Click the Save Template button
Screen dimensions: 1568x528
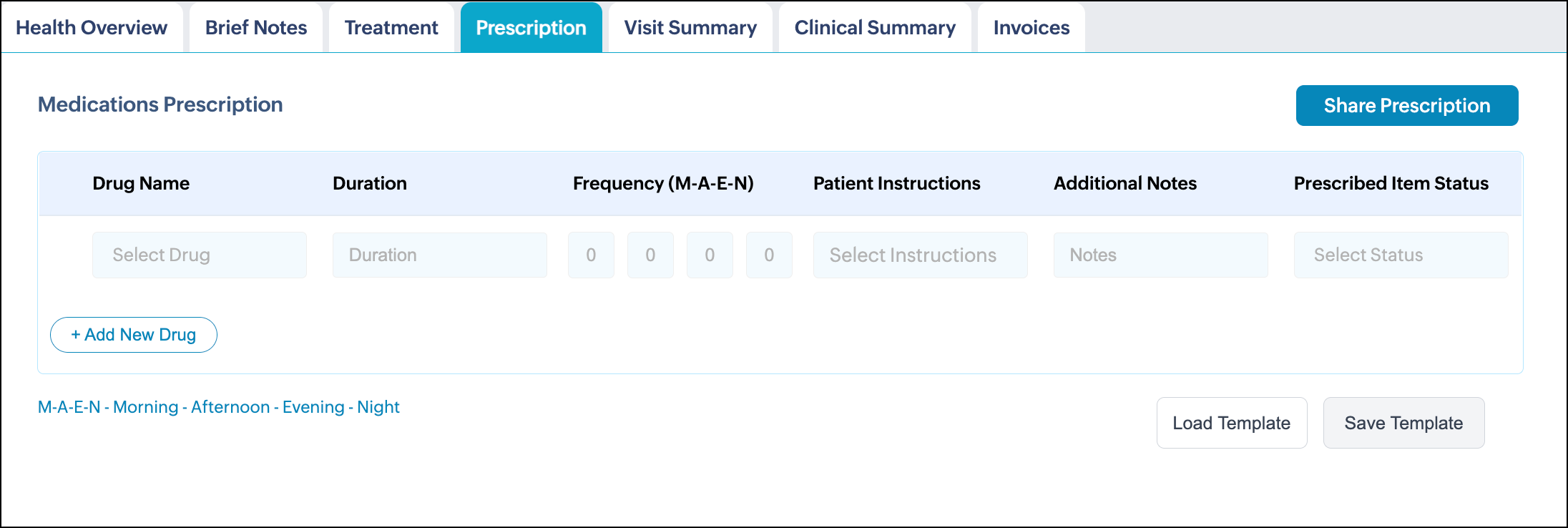pyautogui.click(x=1403, y=423)
